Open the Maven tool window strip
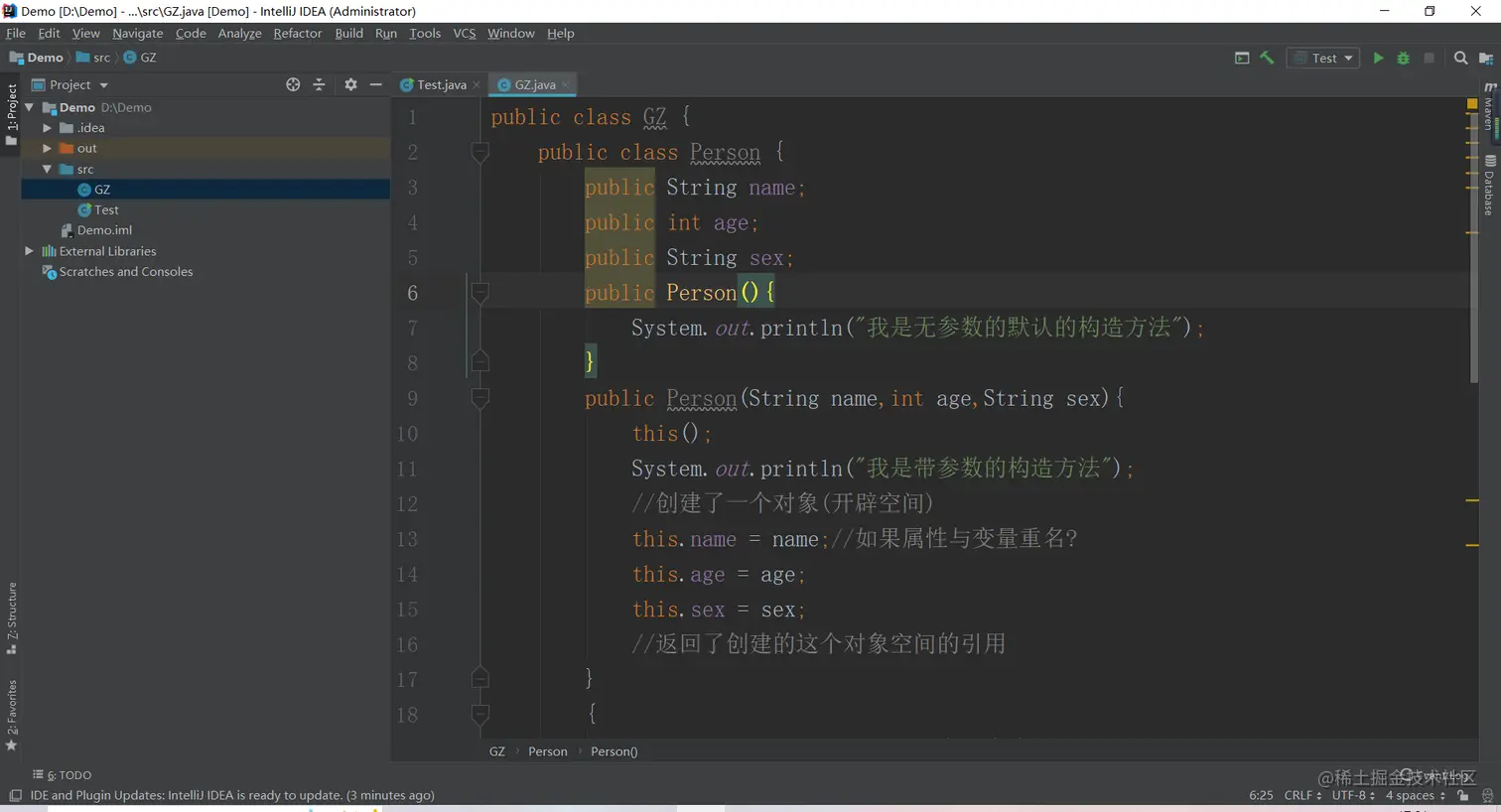Screen dimensions: 1501x812 (1489, 106)
